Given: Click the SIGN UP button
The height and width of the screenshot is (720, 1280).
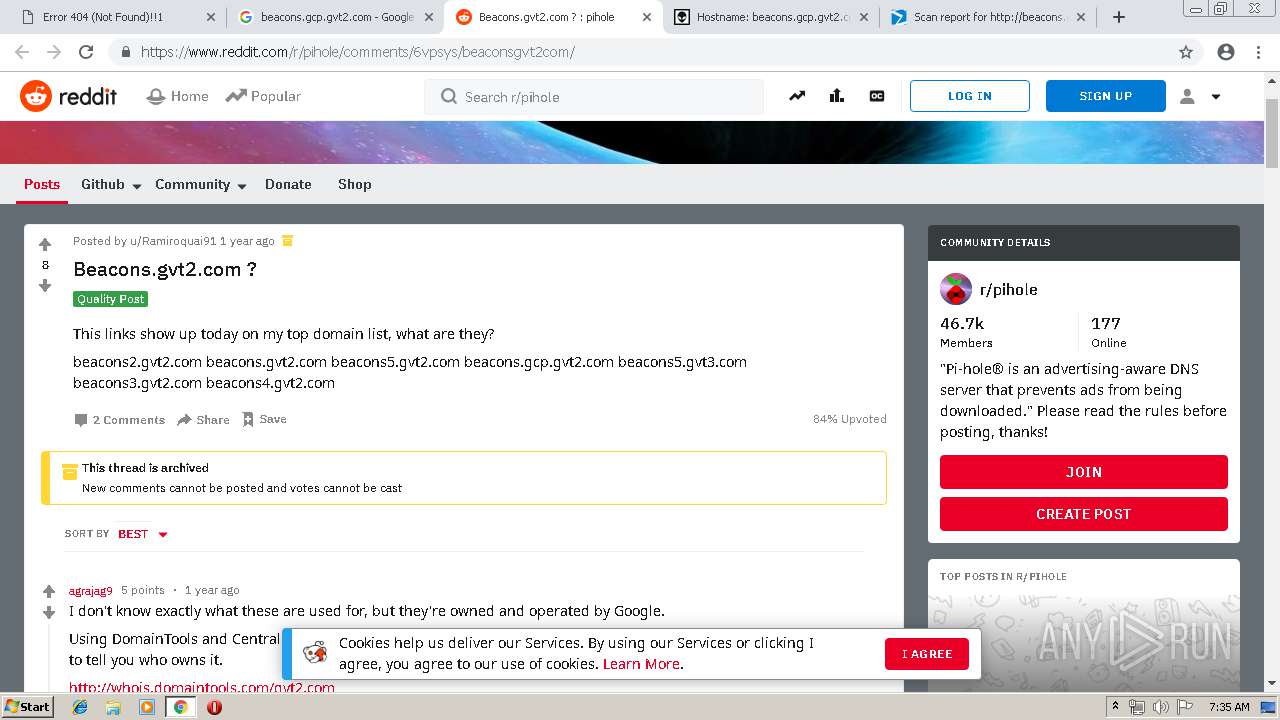Looking at the screenshot, I should pos(1105,96).
